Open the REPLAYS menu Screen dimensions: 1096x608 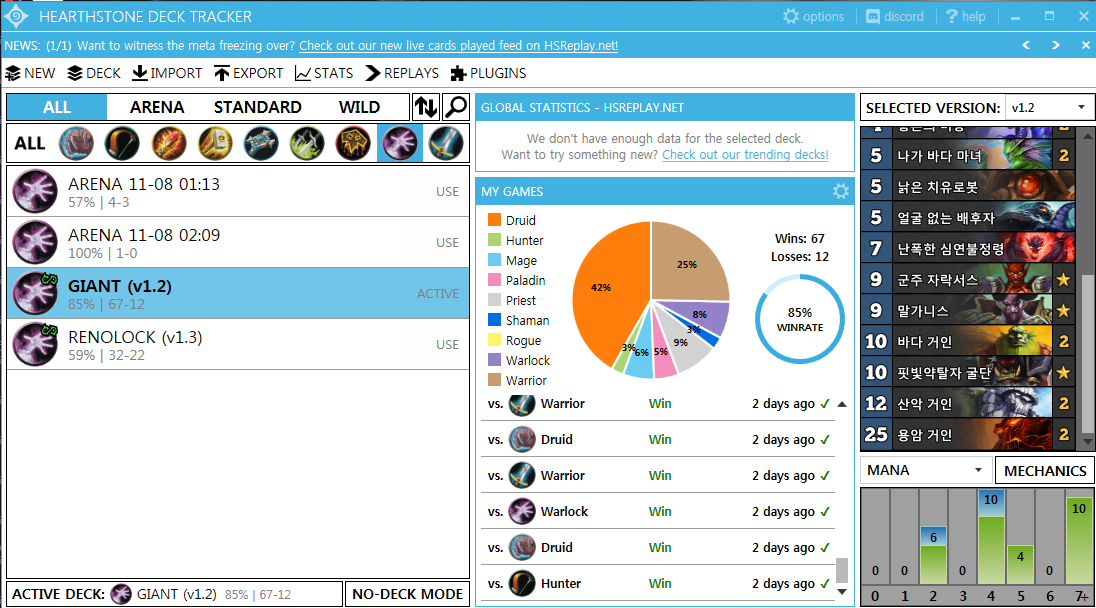point(402,73)
